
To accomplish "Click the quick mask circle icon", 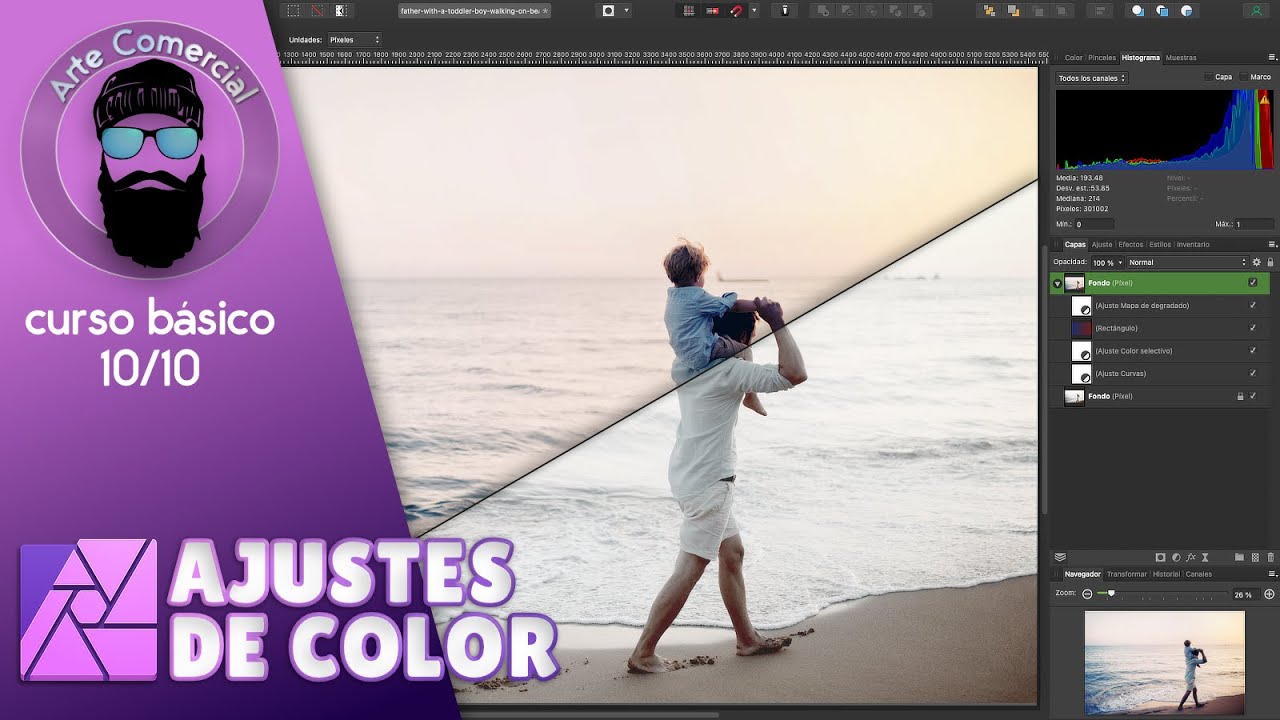I will (608, 10).
